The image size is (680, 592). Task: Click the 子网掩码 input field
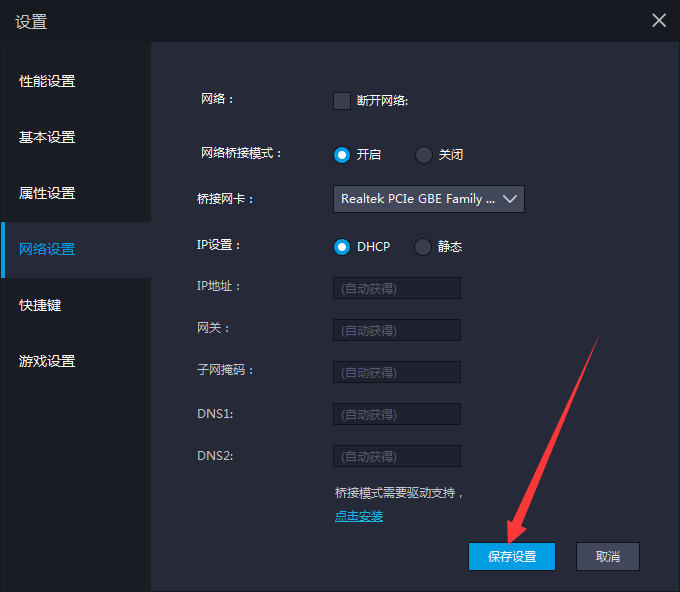[x=396, y=372]
